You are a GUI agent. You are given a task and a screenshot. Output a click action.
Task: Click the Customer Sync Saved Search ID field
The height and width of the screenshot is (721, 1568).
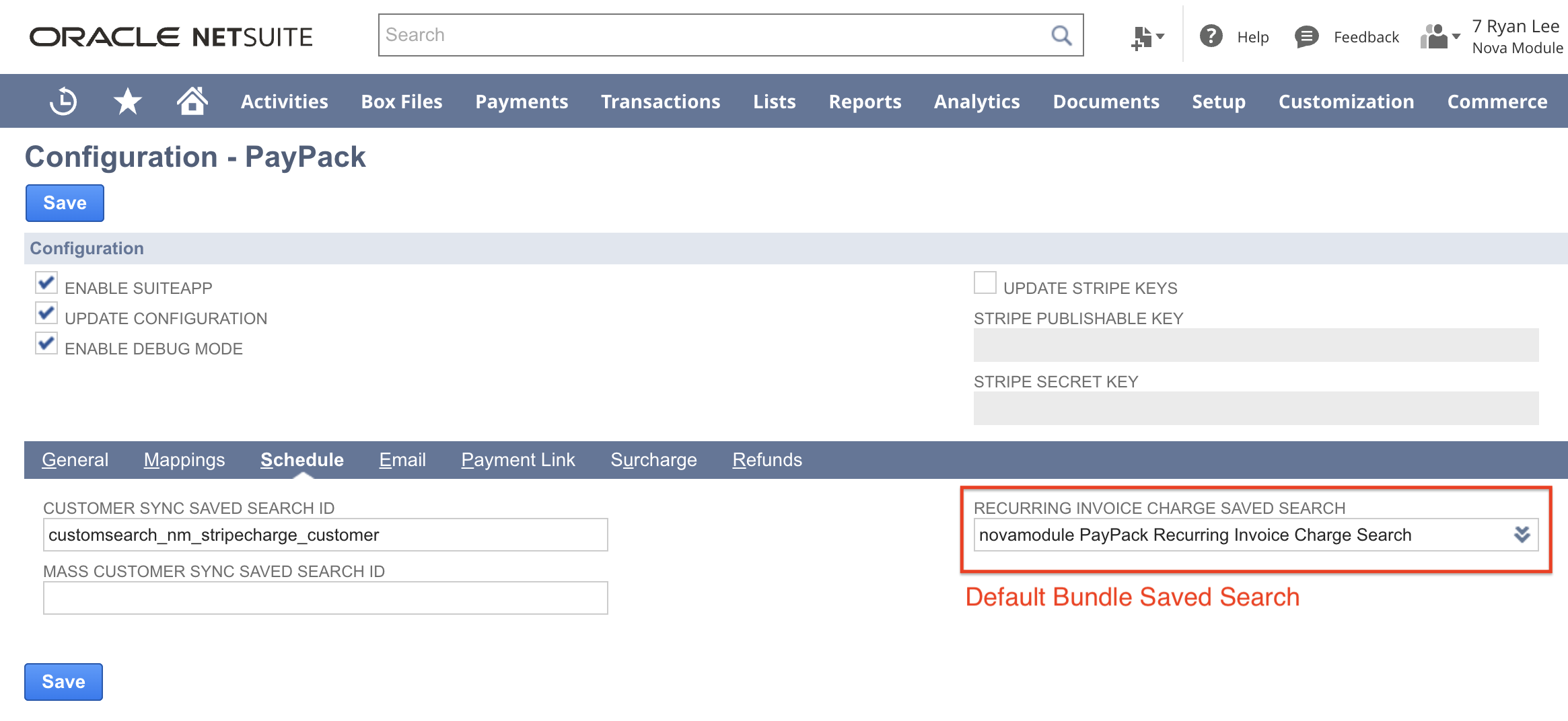[326, 535]
